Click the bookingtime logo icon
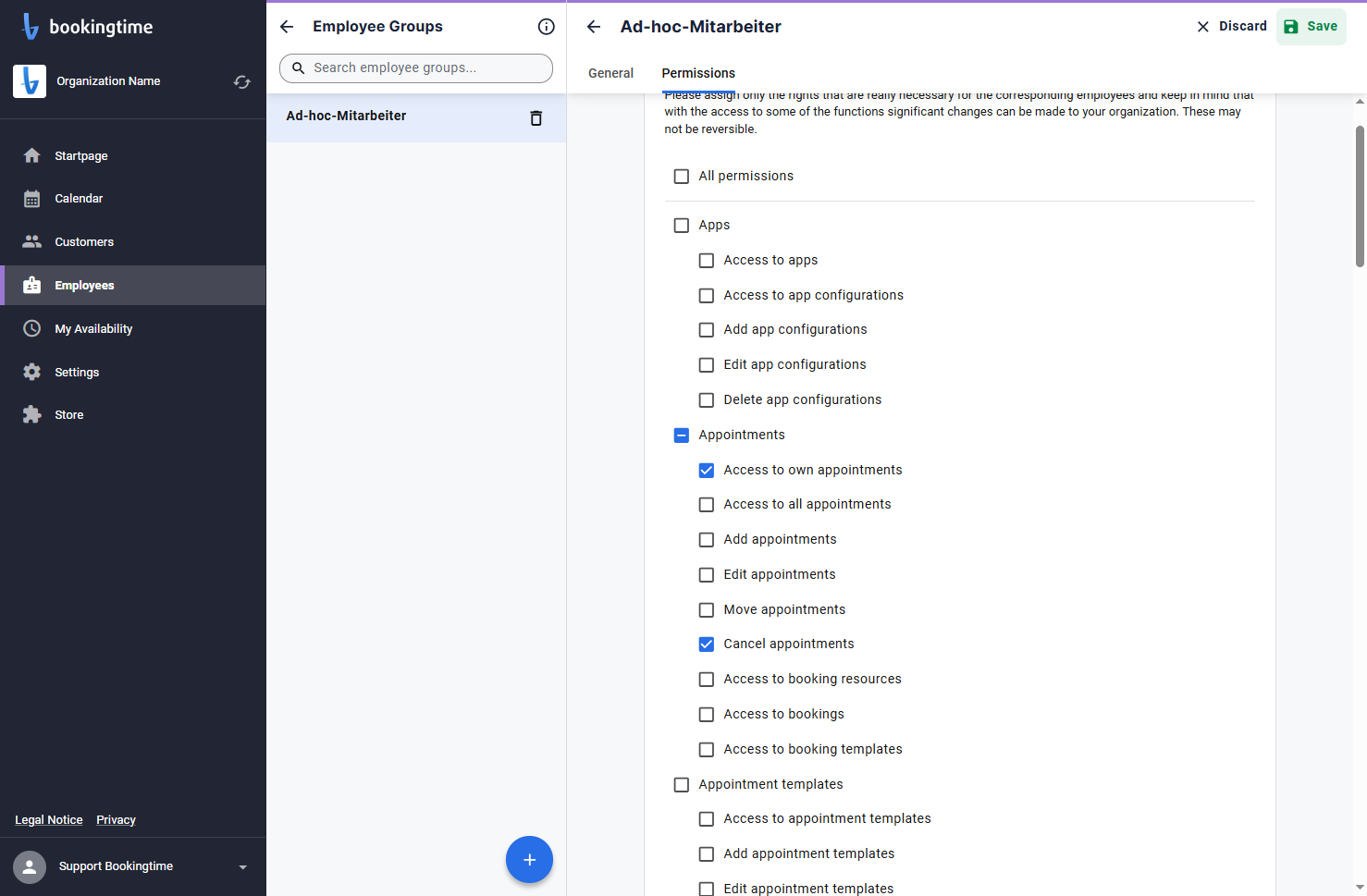The width and height of the screenshot is (1367, 896). (x=31, y=27)
